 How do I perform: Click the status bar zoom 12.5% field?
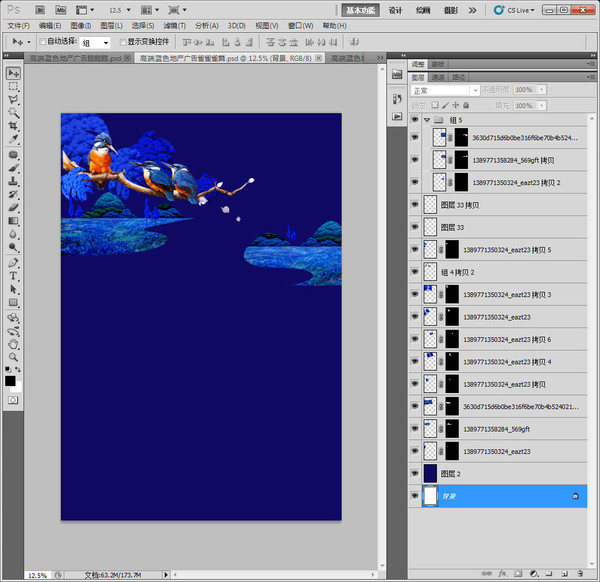(38, 575)
